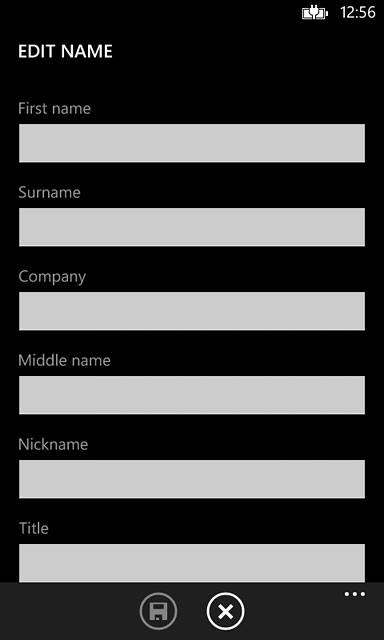The width and height of the screenshot is (384, 640).
Task: Tap the EDIT NAME page header
Action: coord(65,52)
